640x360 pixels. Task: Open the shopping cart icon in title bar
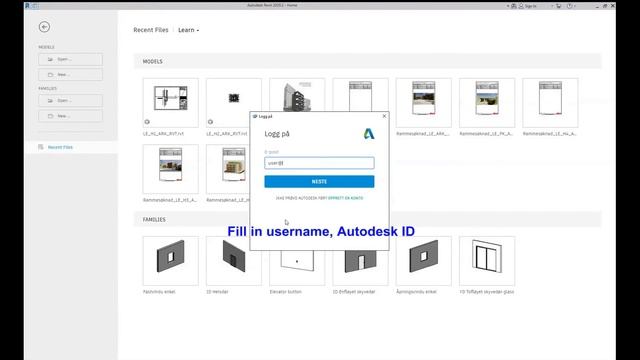(x=558, y=6)
